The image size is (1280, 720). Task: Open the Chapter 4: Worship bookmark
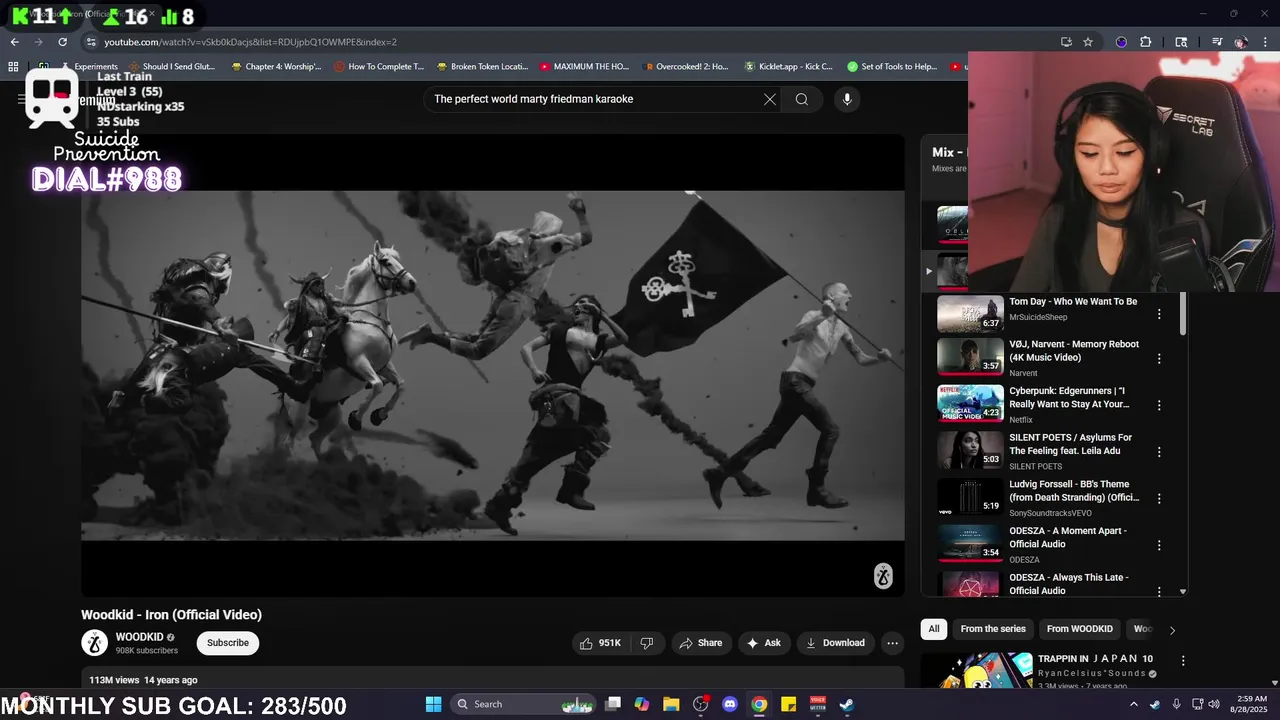pos(276,67)
